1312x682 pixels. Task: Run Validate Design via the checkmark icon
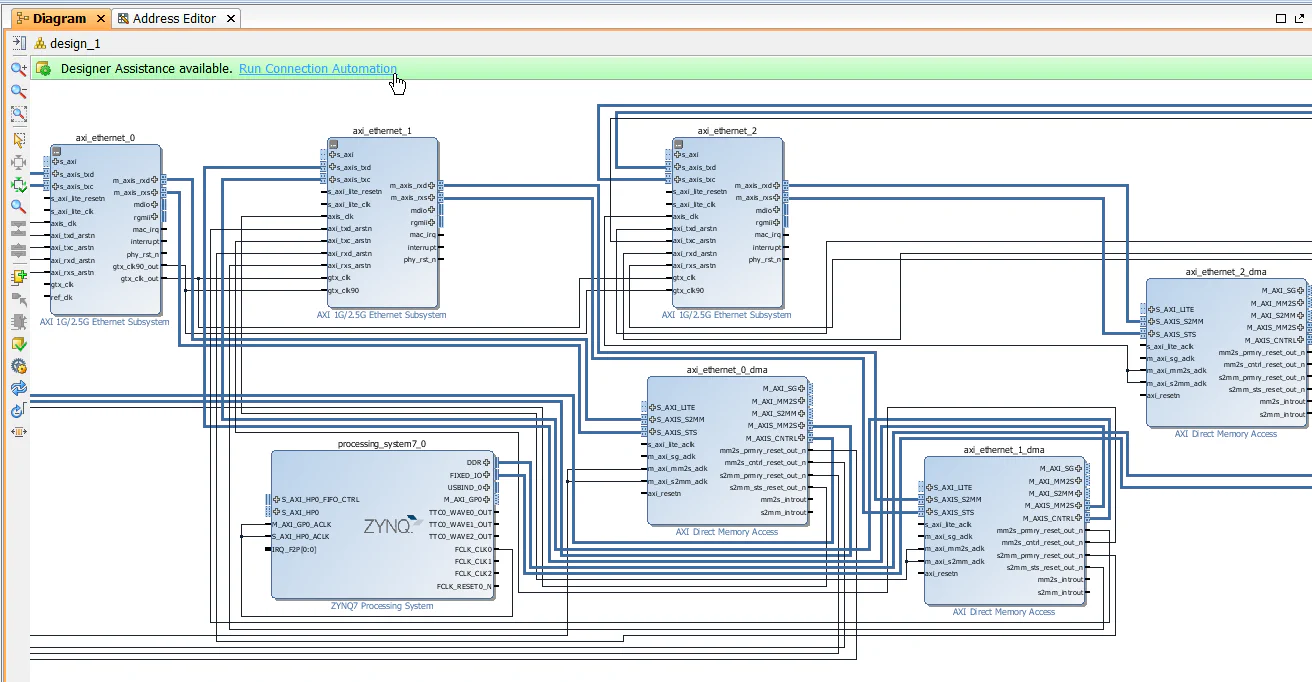[x=17, y=344]
